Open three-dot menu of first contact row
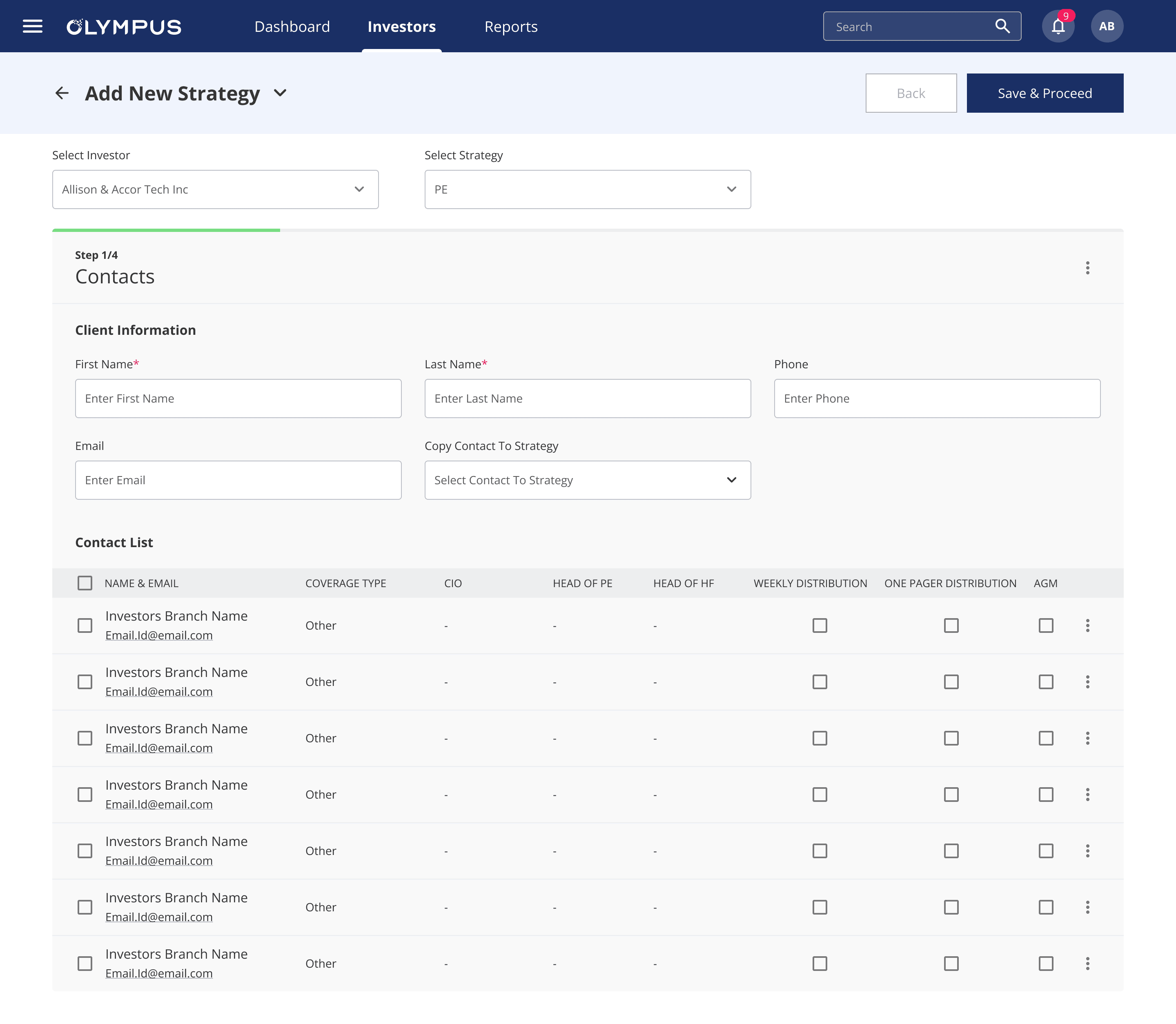The height and width of the screenshot is (1024, 1176). click(1087, 626)
